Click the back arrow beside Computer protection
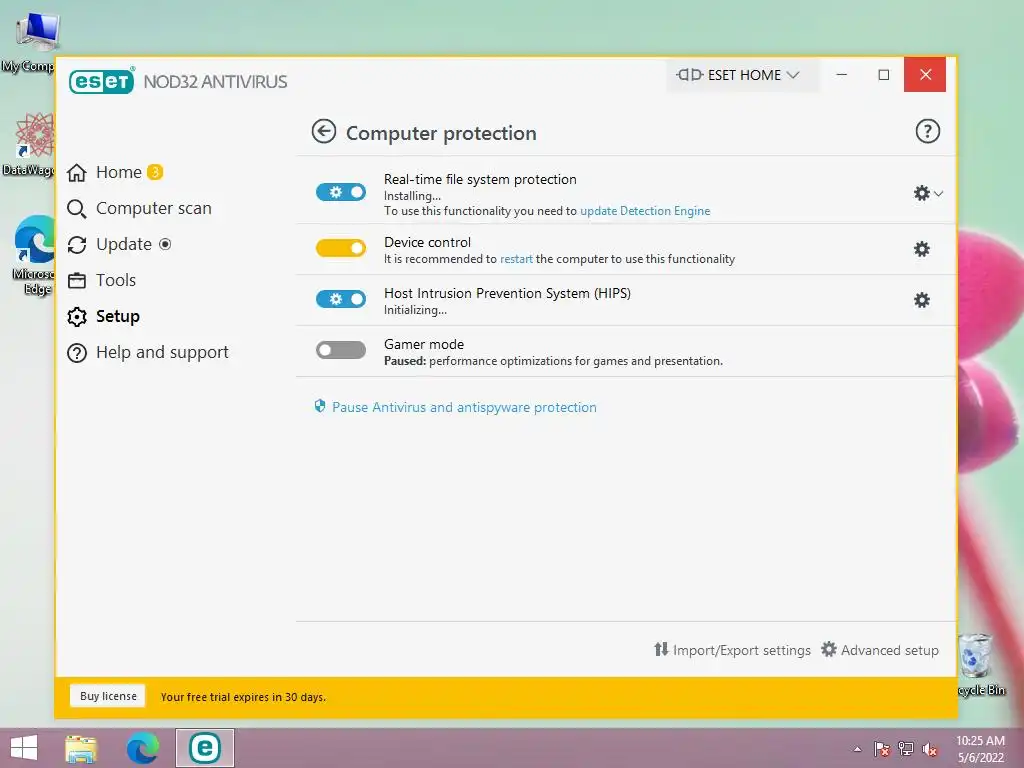Screen dimensions: 1024x768 click(323, 131)
